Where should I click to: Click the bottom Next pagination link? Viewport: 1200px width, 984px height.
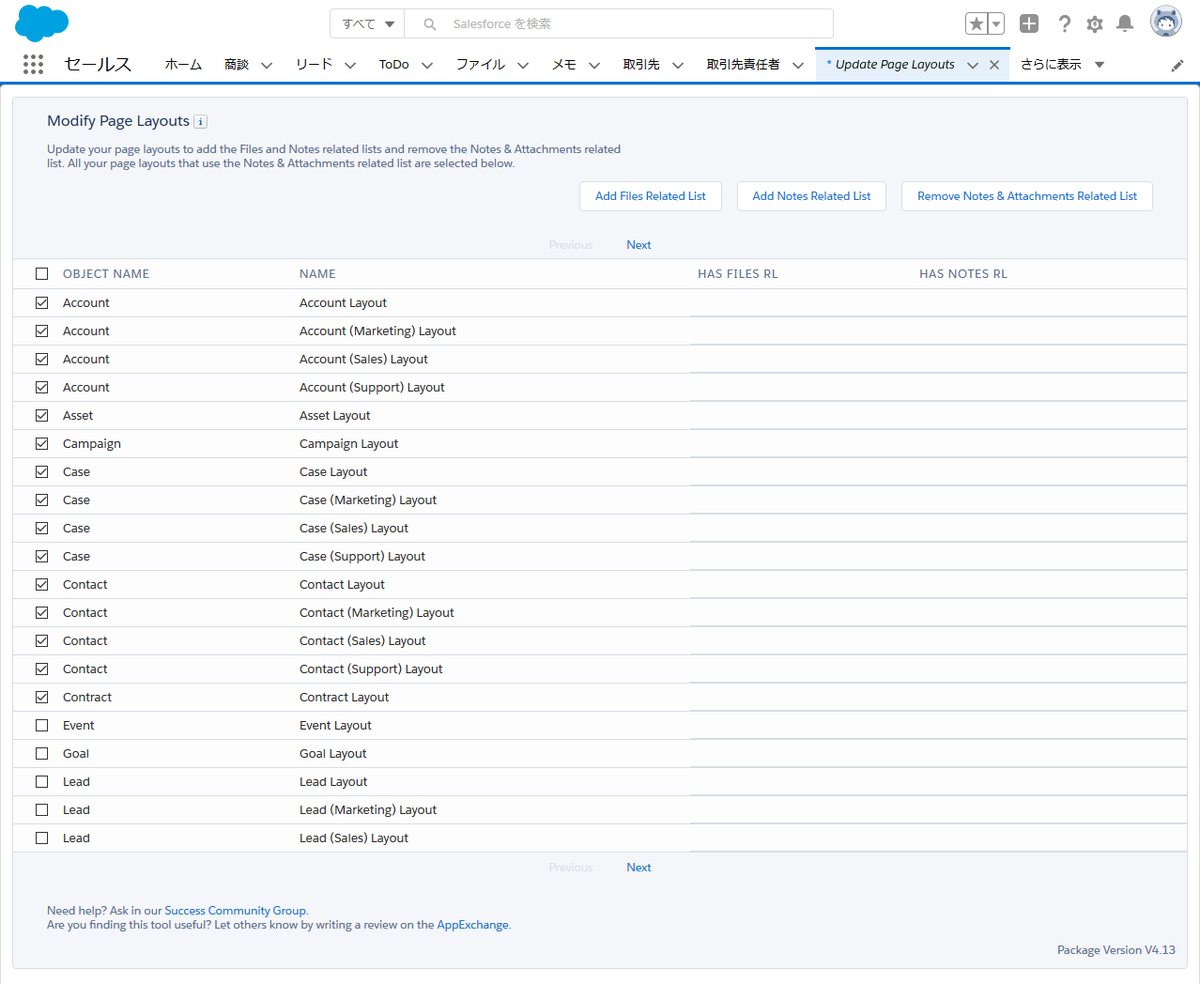coord(639,867)
